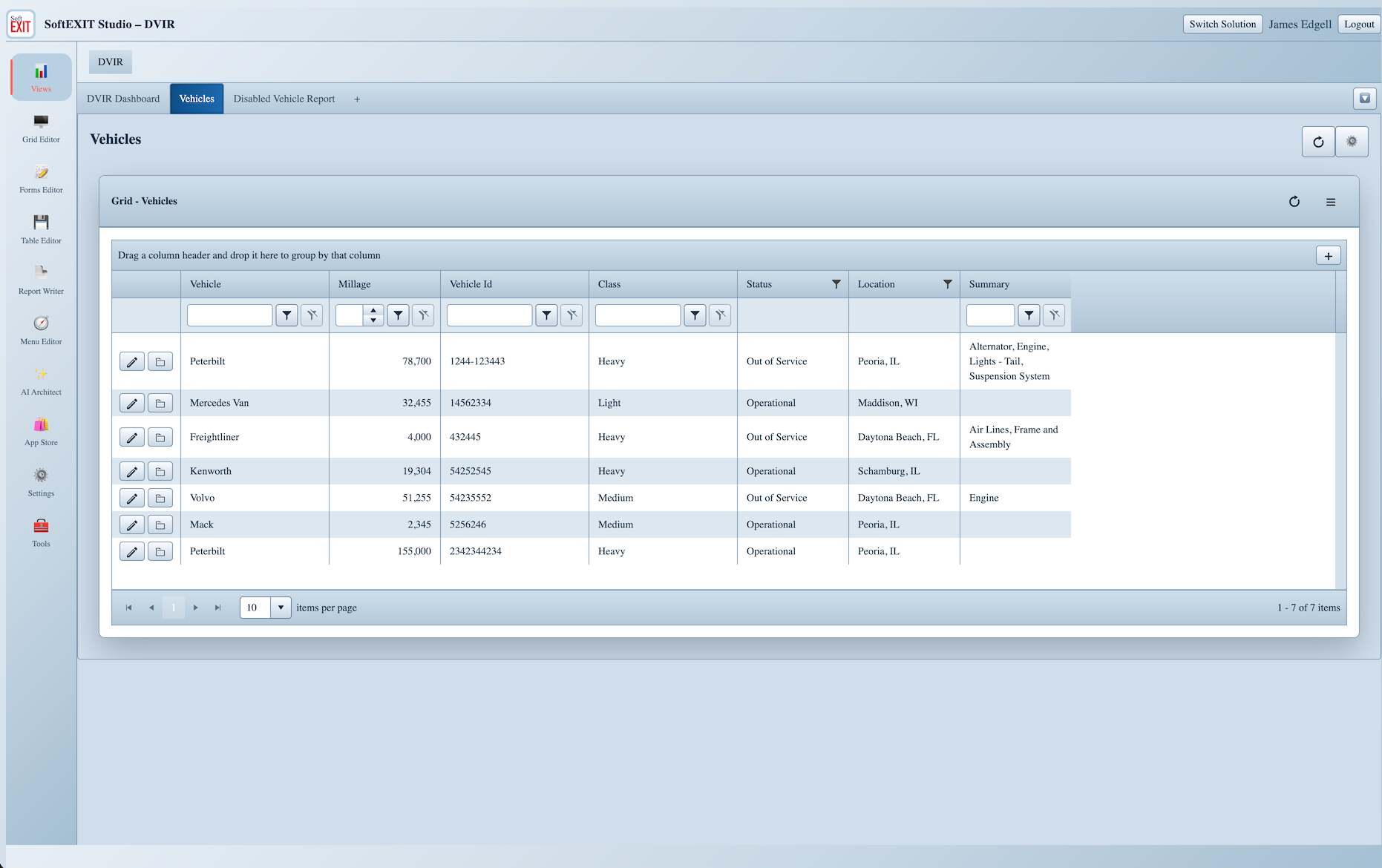Go to the last page

pyautogui.click(x=218, y=608)
